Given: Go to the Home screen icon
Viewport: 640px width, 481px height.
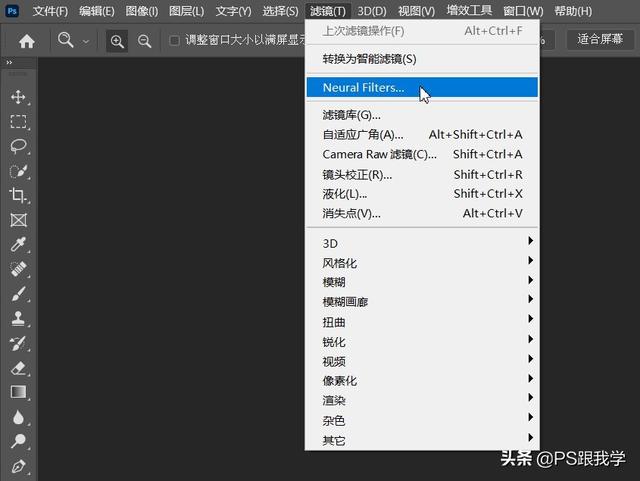Looking at the screenshot, I should click(x=27, y=41).
